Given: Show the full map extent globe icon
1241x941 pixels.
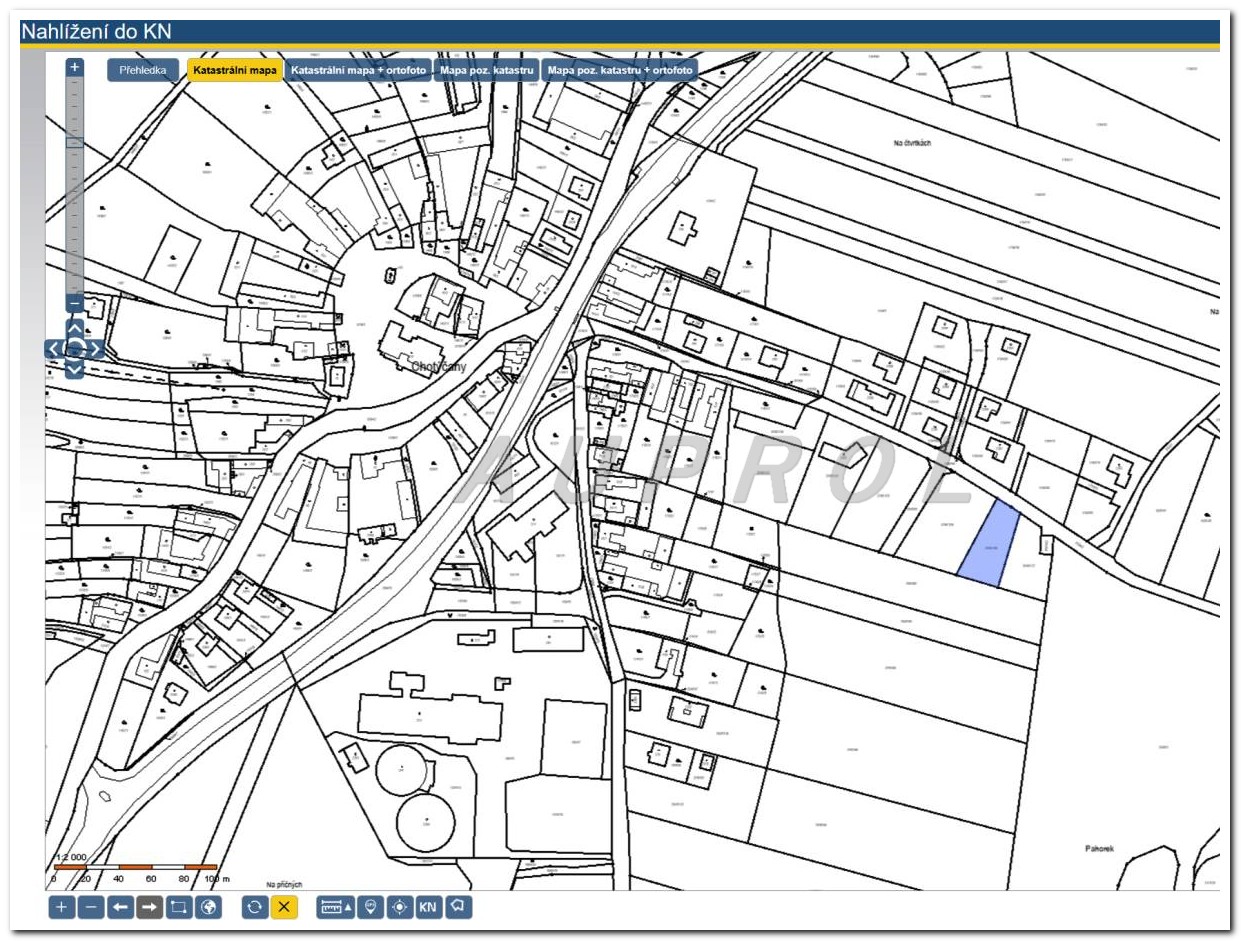Looking at the screenshot, I should pyautogui.click(x=208, y=907).
